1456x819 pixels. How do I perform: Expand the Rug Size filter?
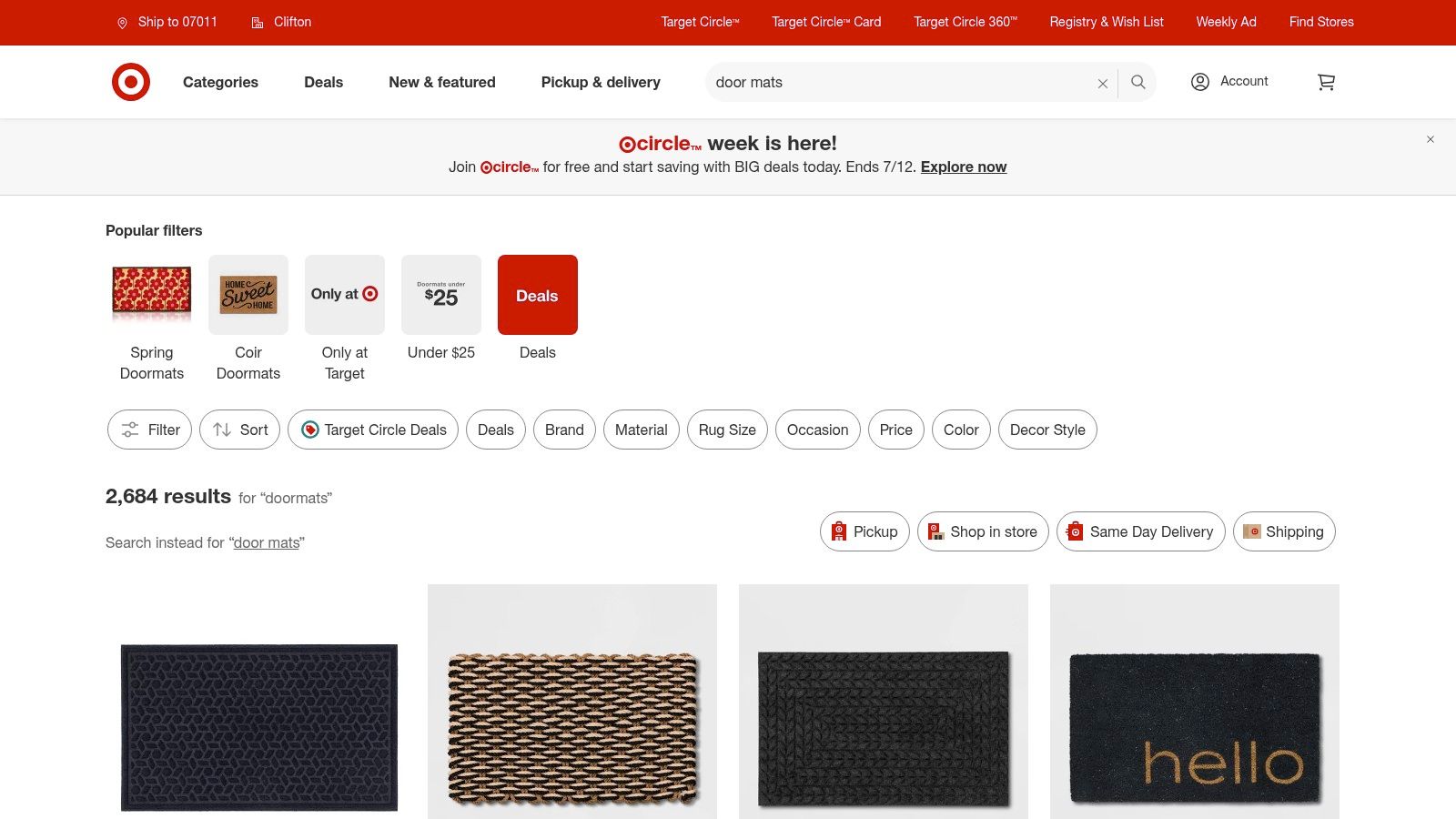click(x=727, y=430)
